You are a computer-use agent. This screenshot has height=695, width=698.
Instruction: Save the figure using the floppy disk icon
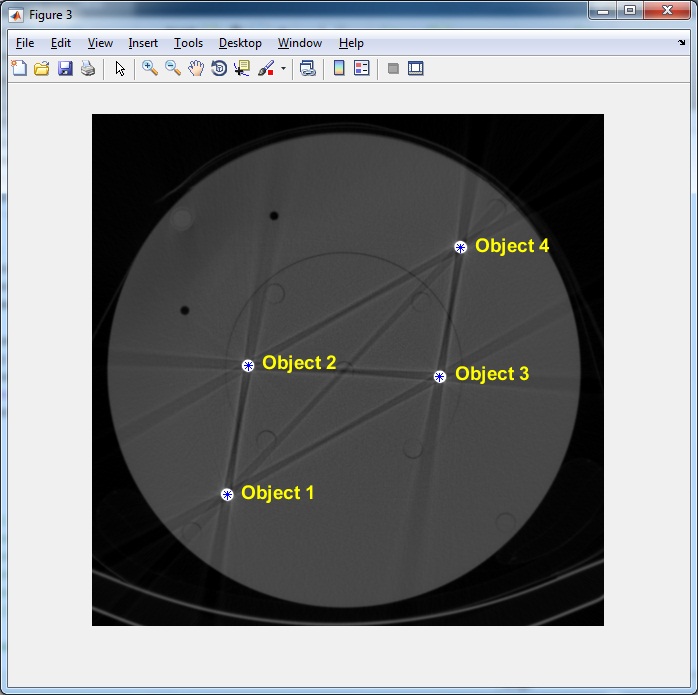click(x=65, y=69)
